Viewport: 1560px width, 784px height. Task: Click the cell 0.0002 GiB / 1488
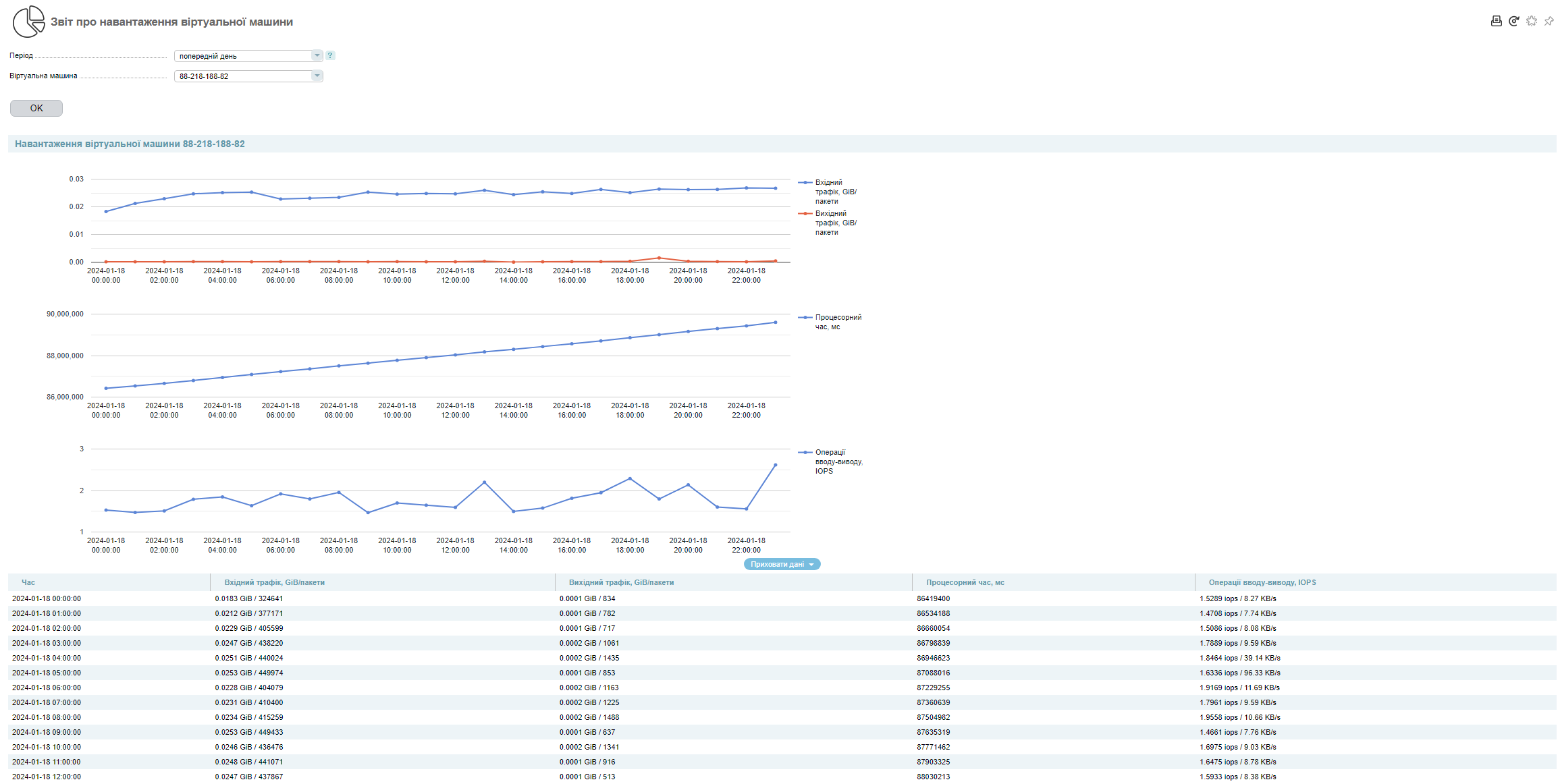[589, 717]
